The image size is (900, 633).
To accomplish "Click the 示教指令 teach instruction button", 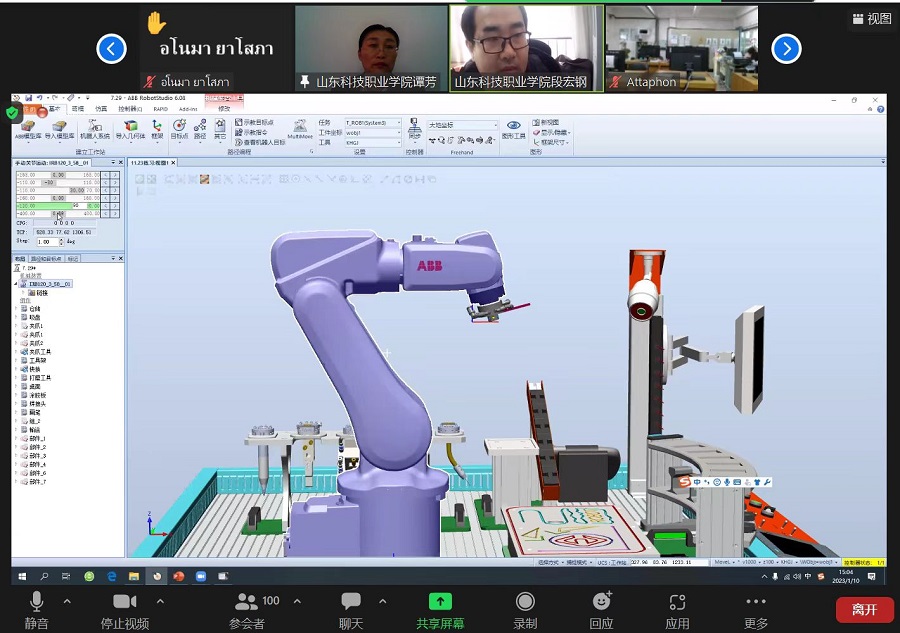I will pyautogui.click(x=251, y=132).
